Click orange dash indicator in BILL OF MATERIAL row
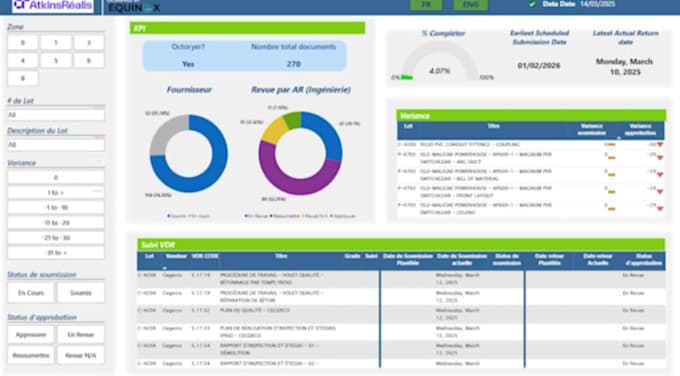The height and width of the screenshot is (376, 680). click(611, 175)
